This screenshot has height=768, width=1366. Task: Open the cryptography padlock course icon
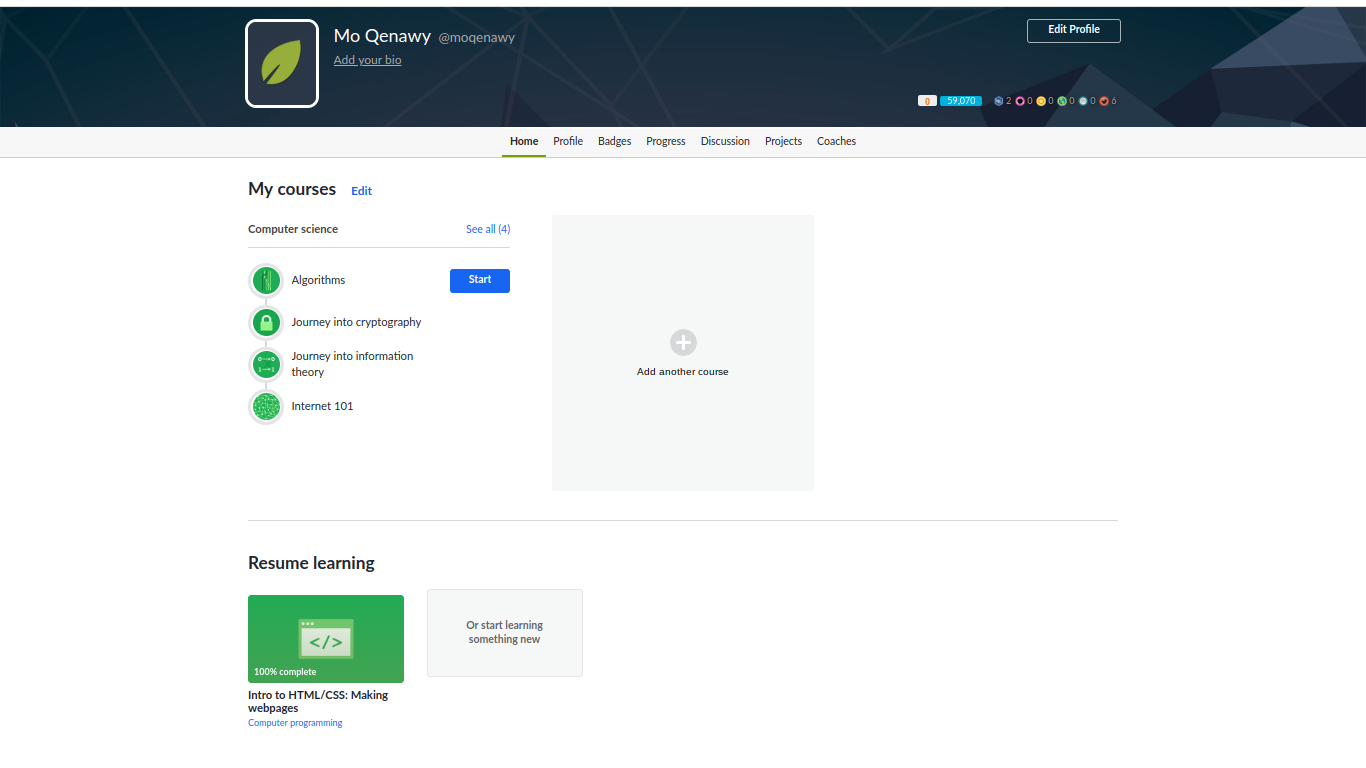point(266,323)
